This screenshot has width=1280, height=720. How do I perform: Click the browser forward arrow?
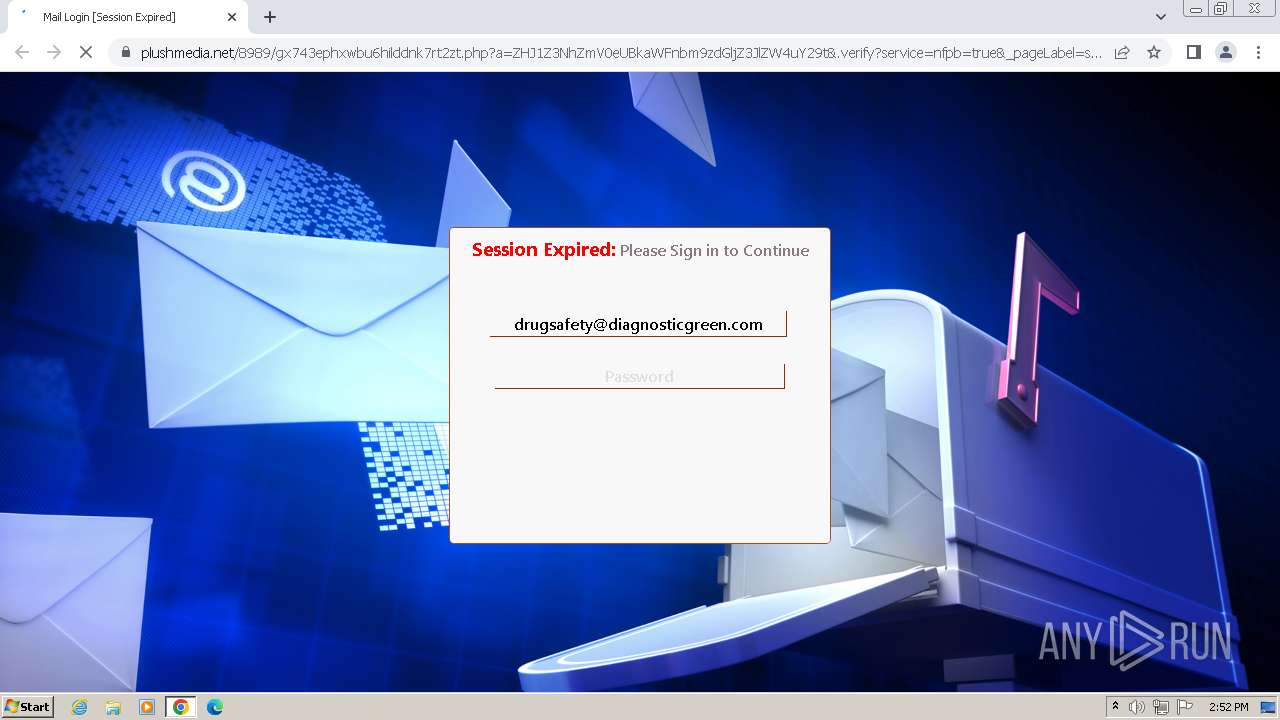point(54,52)
